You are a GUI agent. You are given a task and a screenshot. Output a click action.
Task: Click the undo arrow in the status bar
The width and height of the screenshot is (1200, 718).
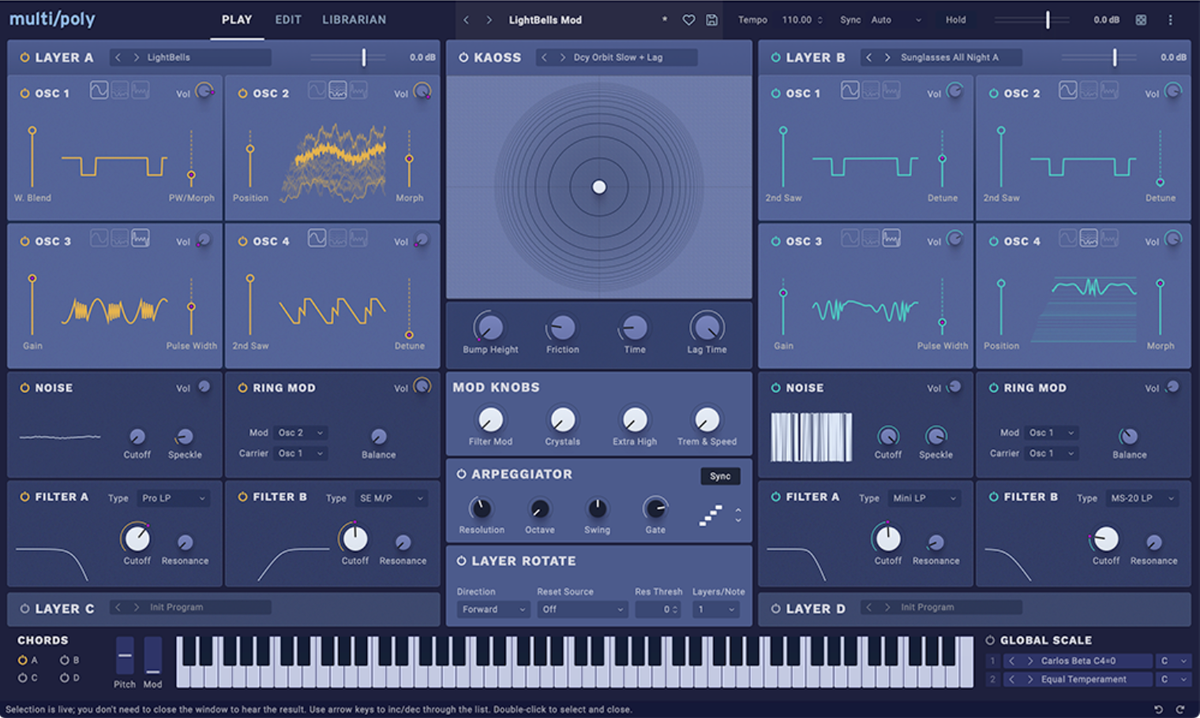tap(1158, 709)
